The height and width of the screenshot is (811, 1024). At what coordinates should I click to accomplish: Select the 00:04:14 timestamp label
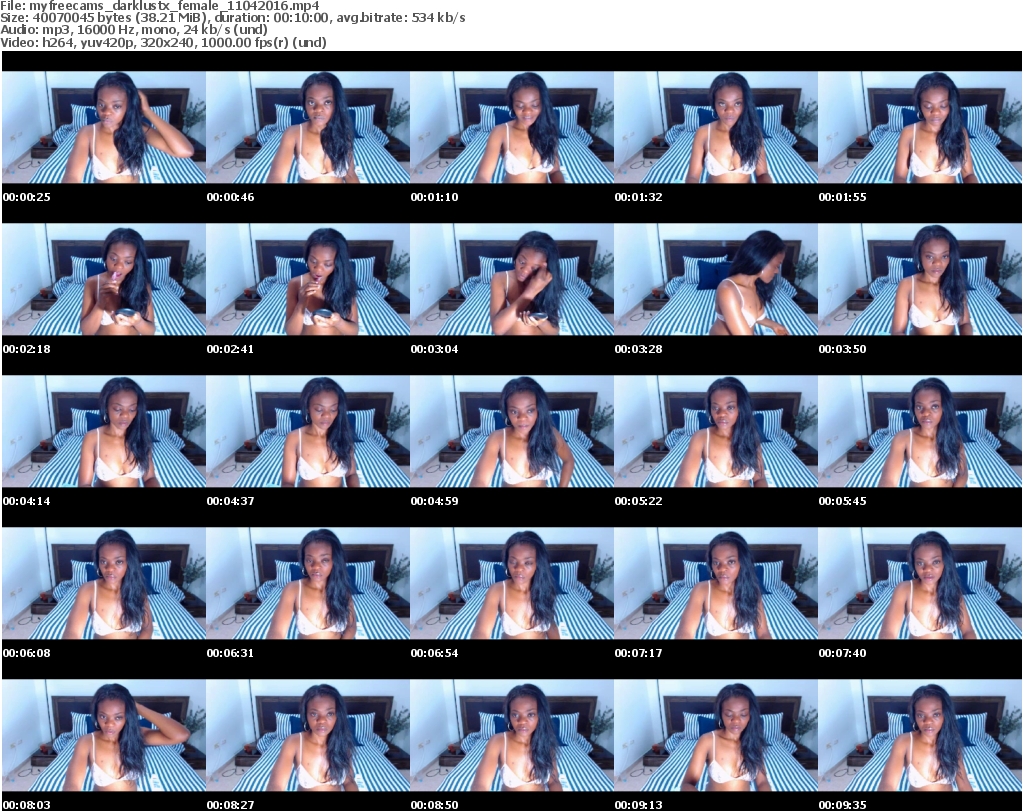tap(26, 501)
